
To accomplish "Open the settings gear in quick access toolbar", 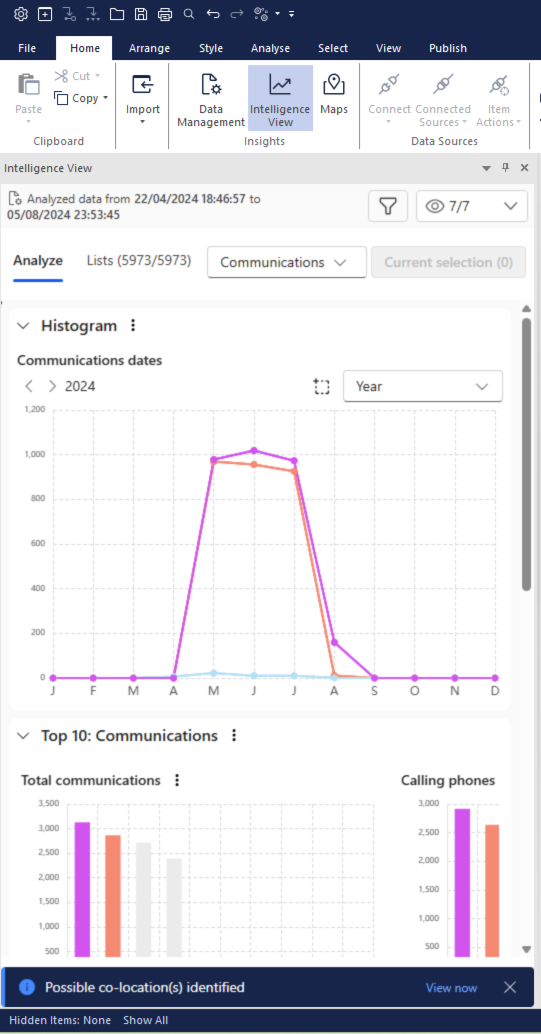I will point(20,14).
